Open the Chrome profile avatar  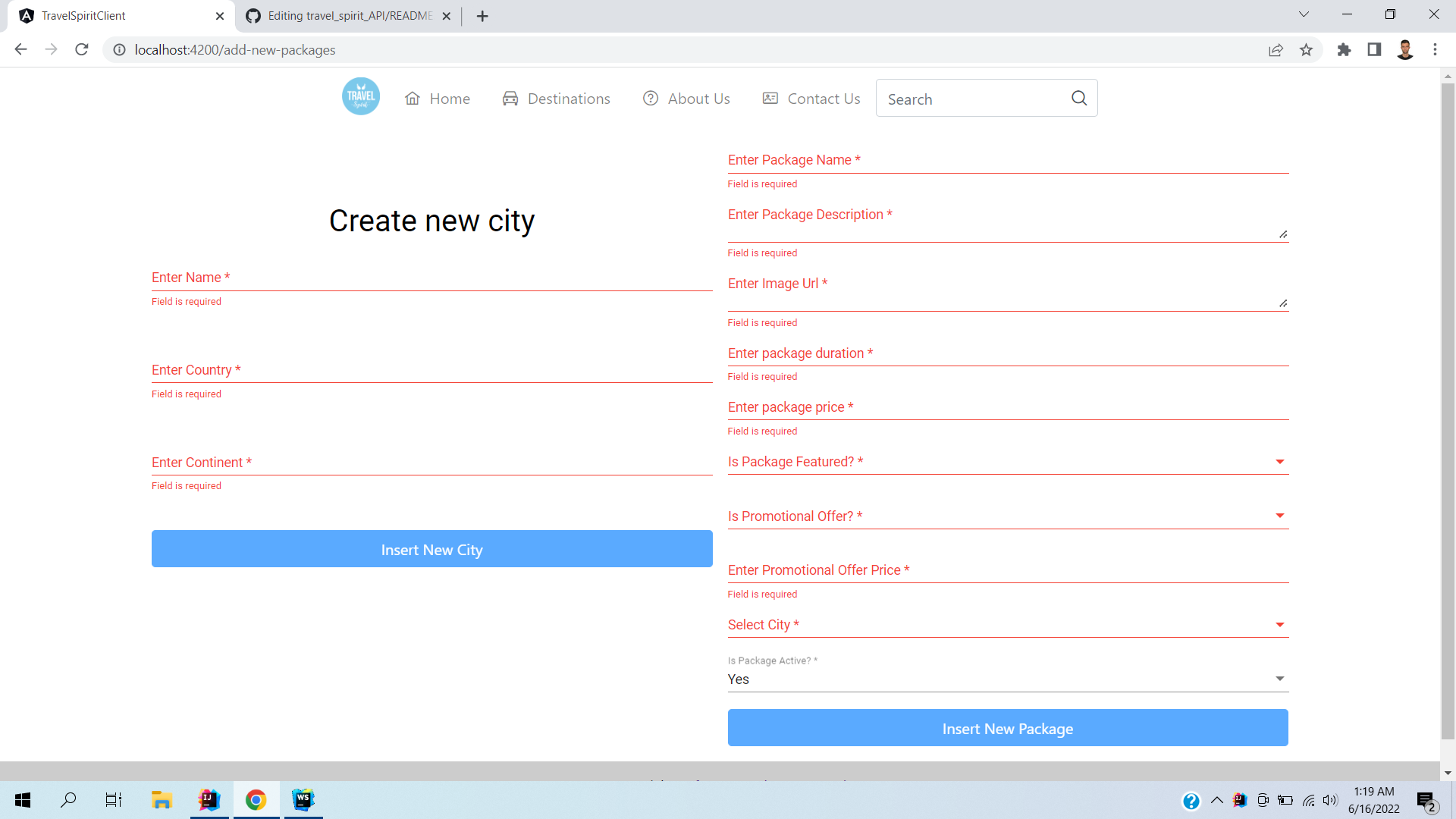pos(1405,50)
